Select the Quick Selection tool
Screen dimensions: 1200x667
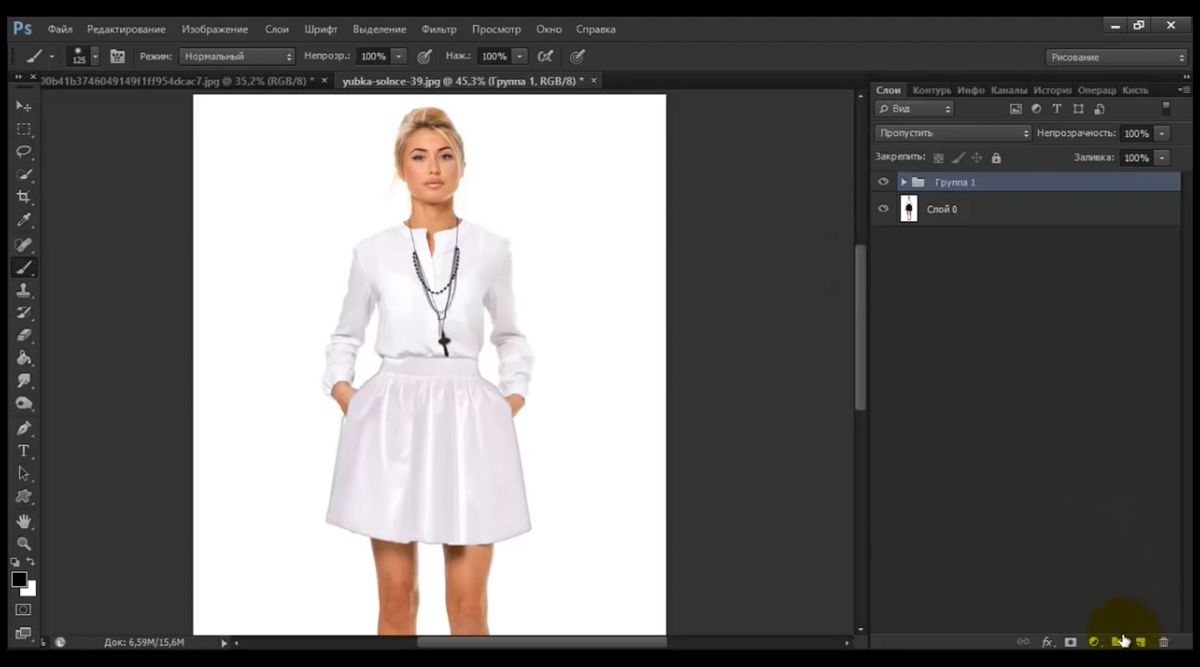tap(24, 175)
